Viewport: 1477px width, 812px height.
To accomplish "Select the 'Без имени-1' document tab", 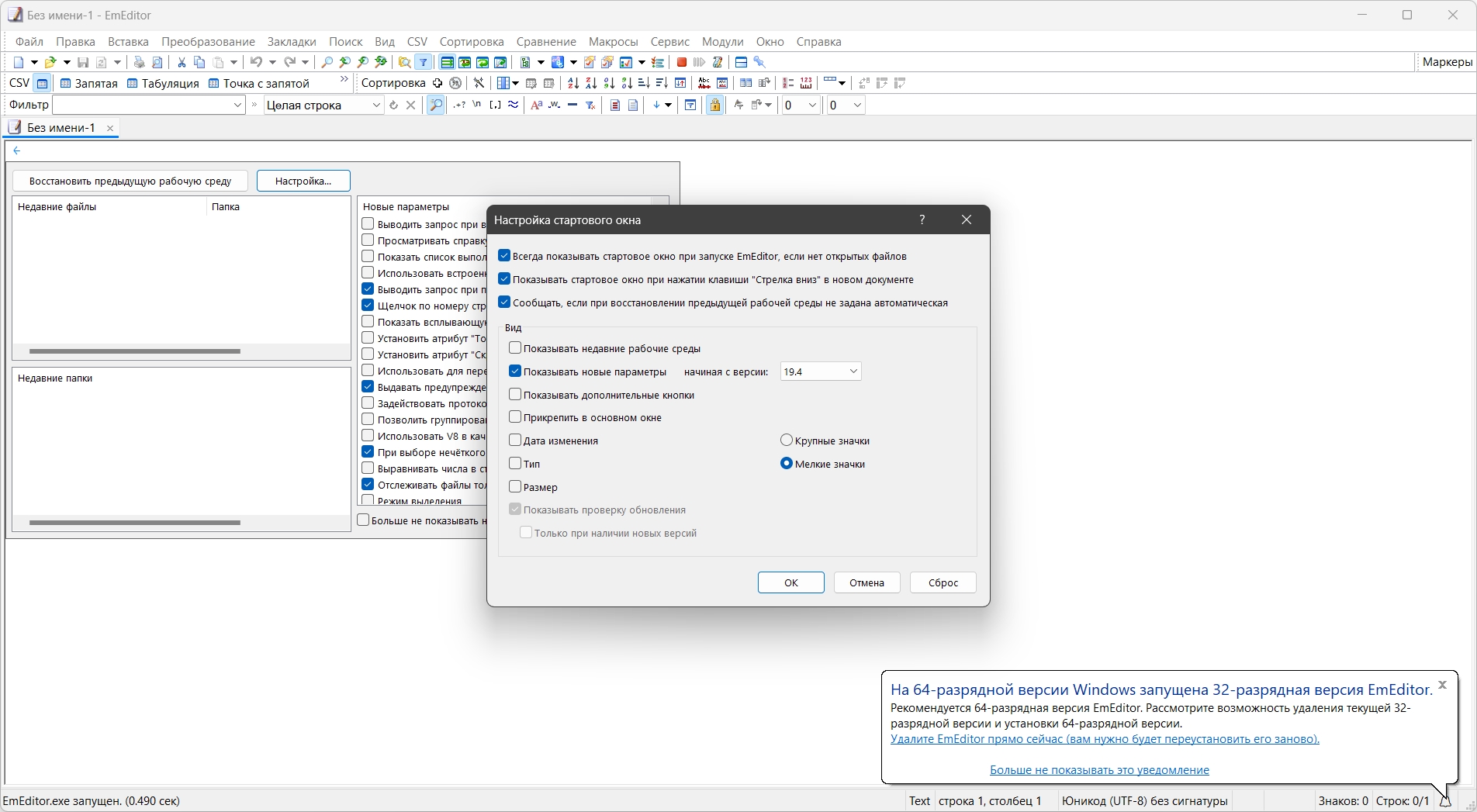I will pos(61,128).
